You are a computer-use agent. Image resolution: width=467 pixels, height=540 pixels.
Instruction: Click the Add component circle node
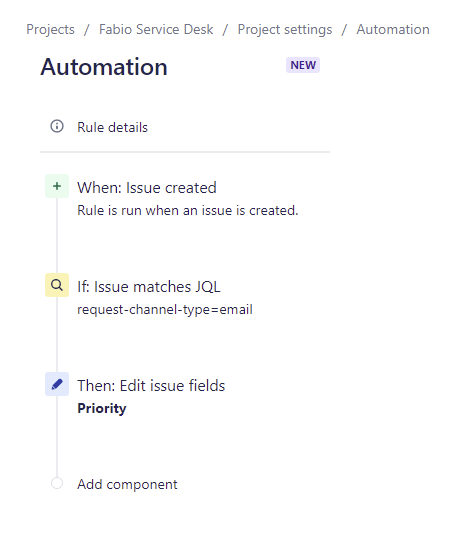click(x=57, y=483)
